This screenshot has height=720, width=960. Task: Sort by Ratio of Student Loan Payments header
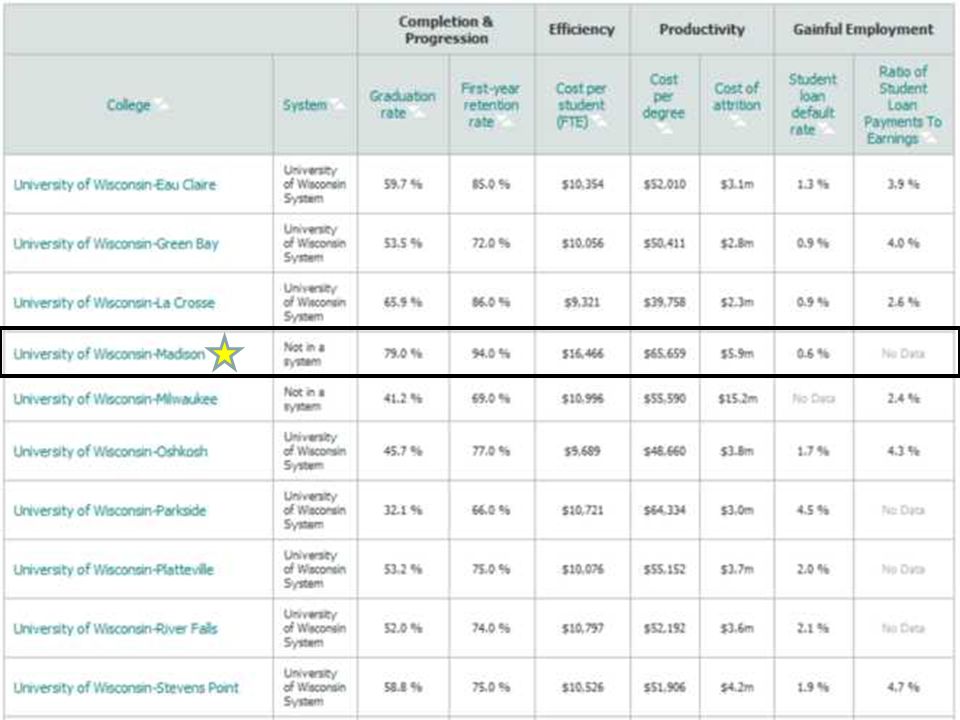point(902,105)
